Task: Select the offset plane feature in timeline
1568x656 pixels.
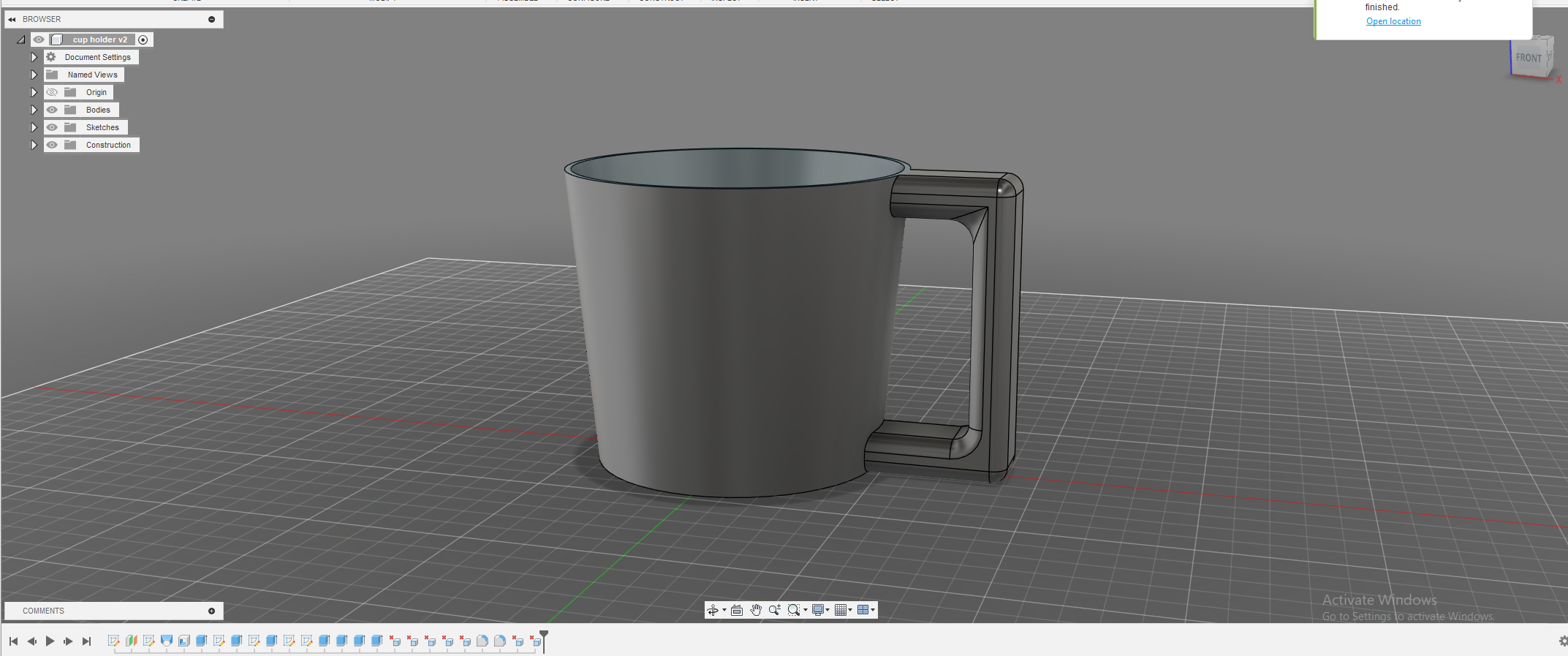Action: click(x=132, y=641)
